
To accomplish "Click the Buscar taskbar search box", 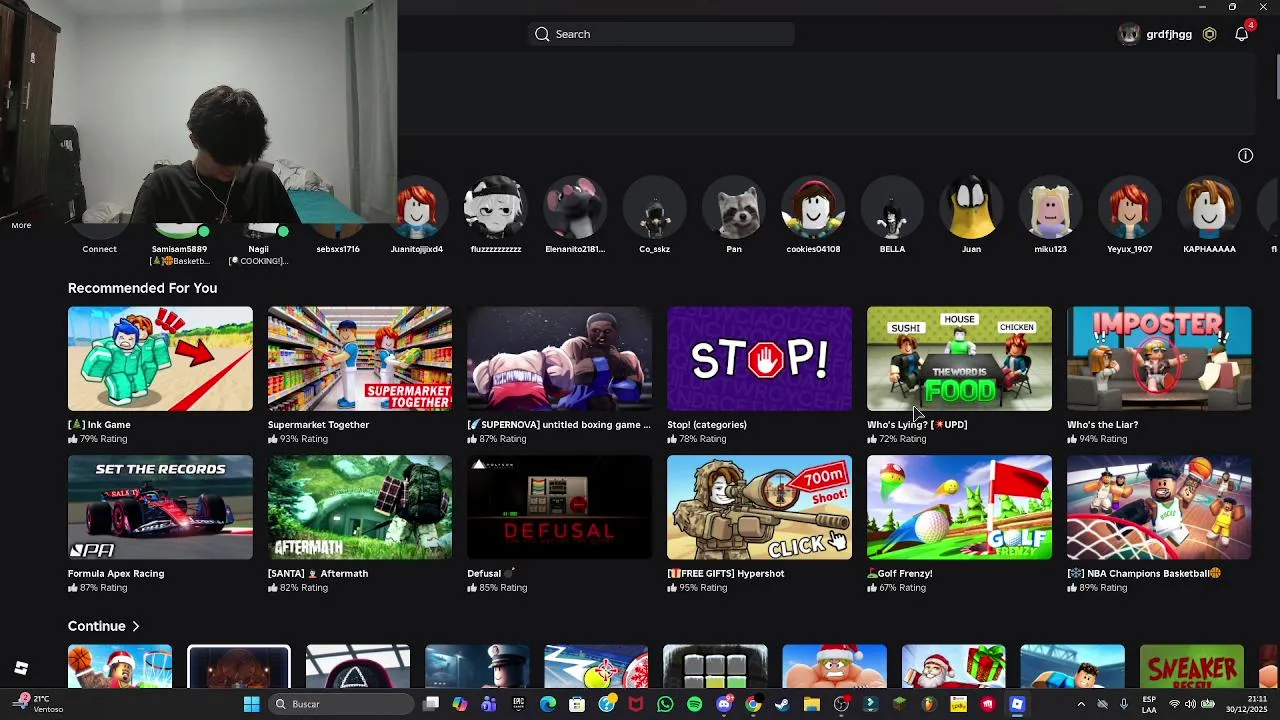I will point(342,704).
